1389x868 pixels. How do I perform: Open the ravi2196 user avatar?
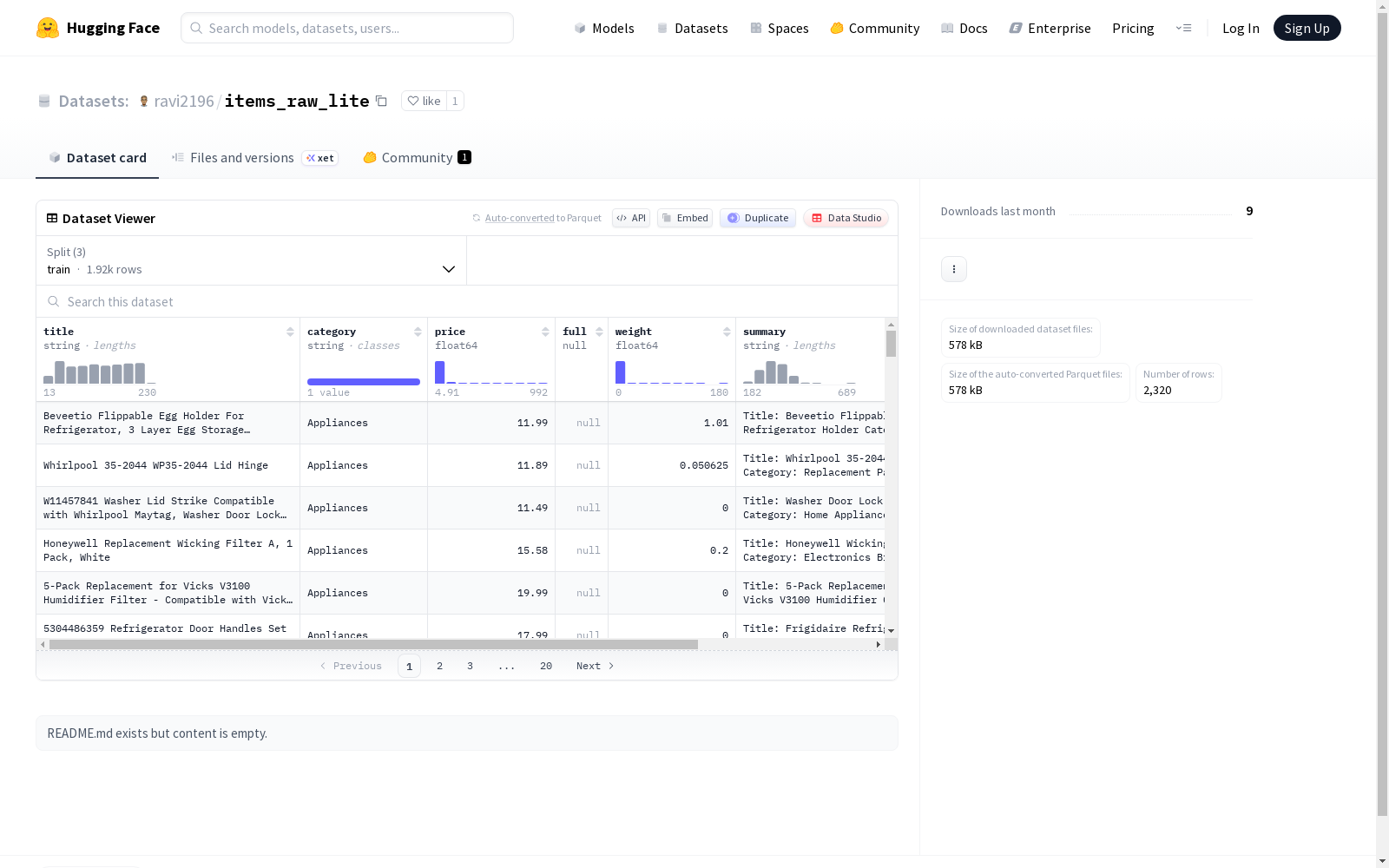(x=144, y=101)
